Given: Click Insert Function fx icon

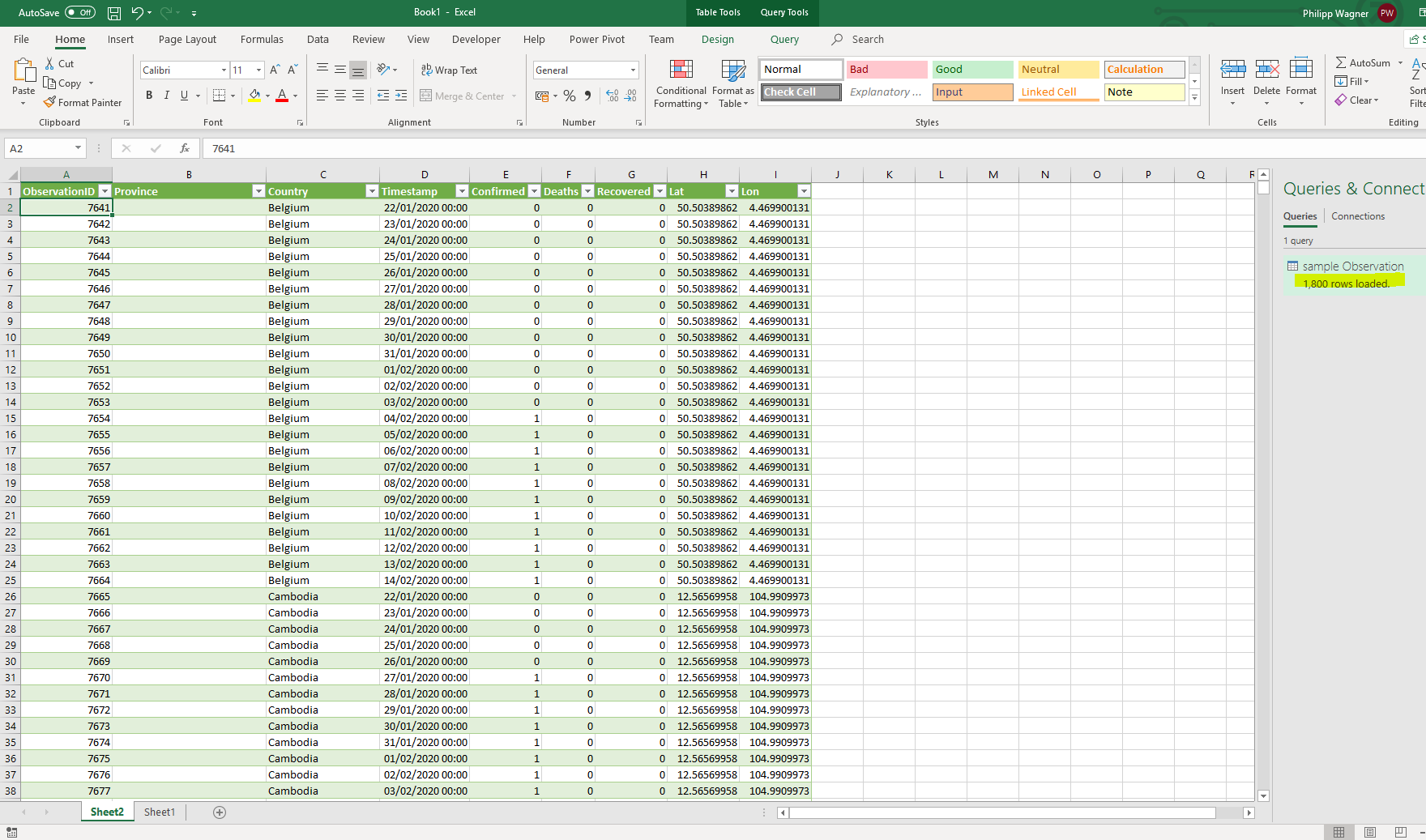Looking at the screenshot, I should click(x=185, y=148).
